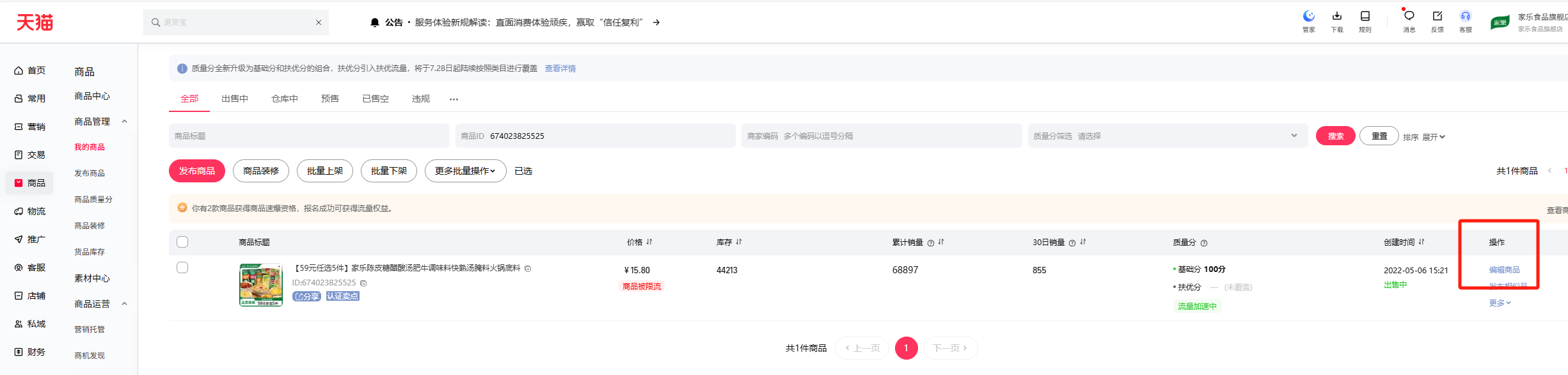This screenshot has width=1568, height=375.
Task: Open 素材中心 submenu item
Action: [92, 278]
